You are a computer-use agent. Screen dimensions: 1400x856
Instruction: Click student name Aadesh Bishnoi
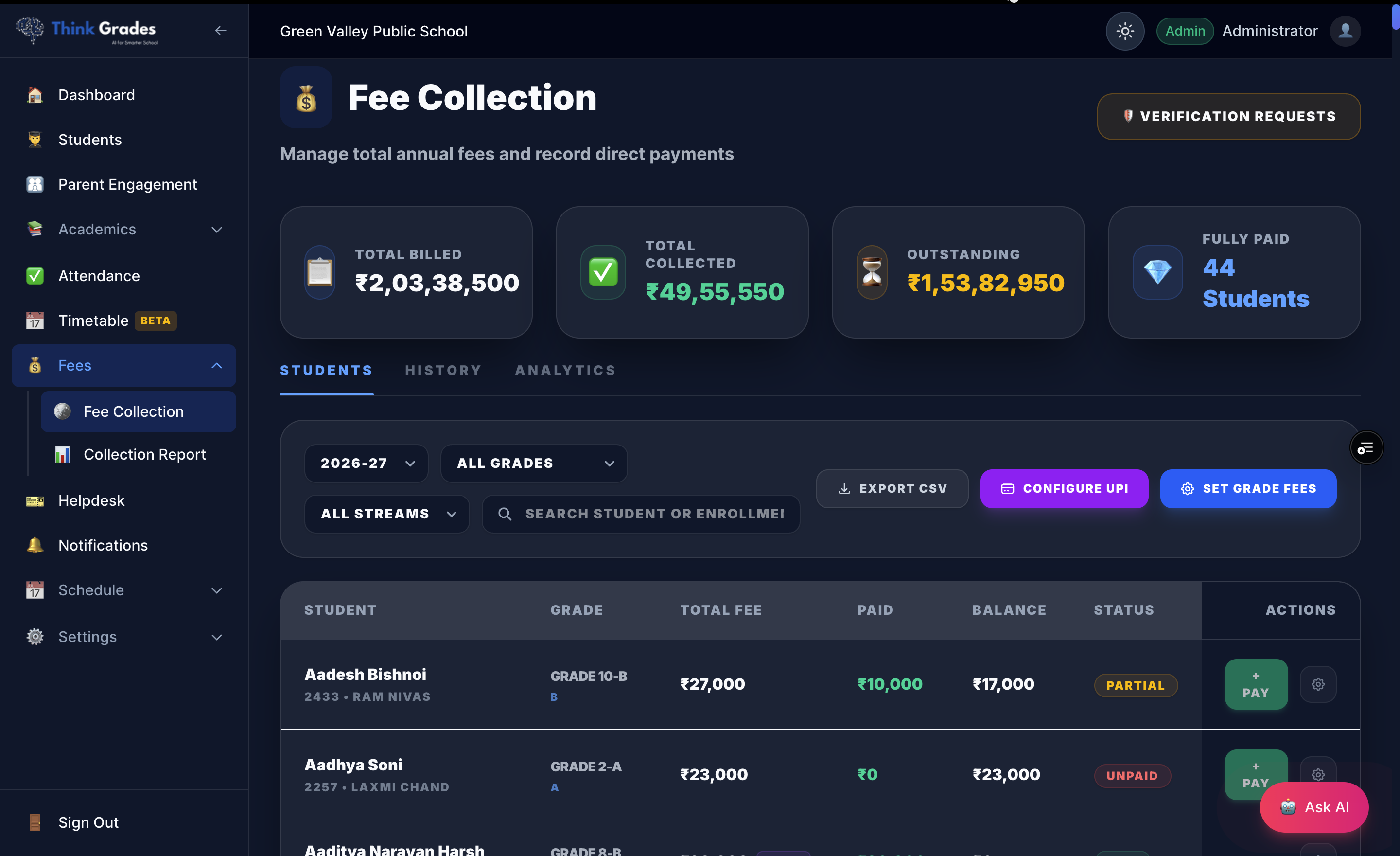[366, 674]
